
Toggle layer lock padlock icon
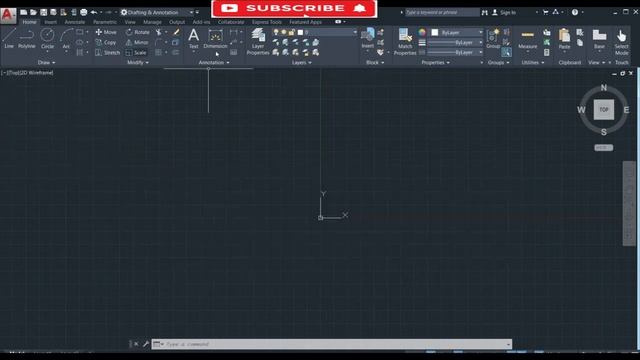click(x=291, y=32)
